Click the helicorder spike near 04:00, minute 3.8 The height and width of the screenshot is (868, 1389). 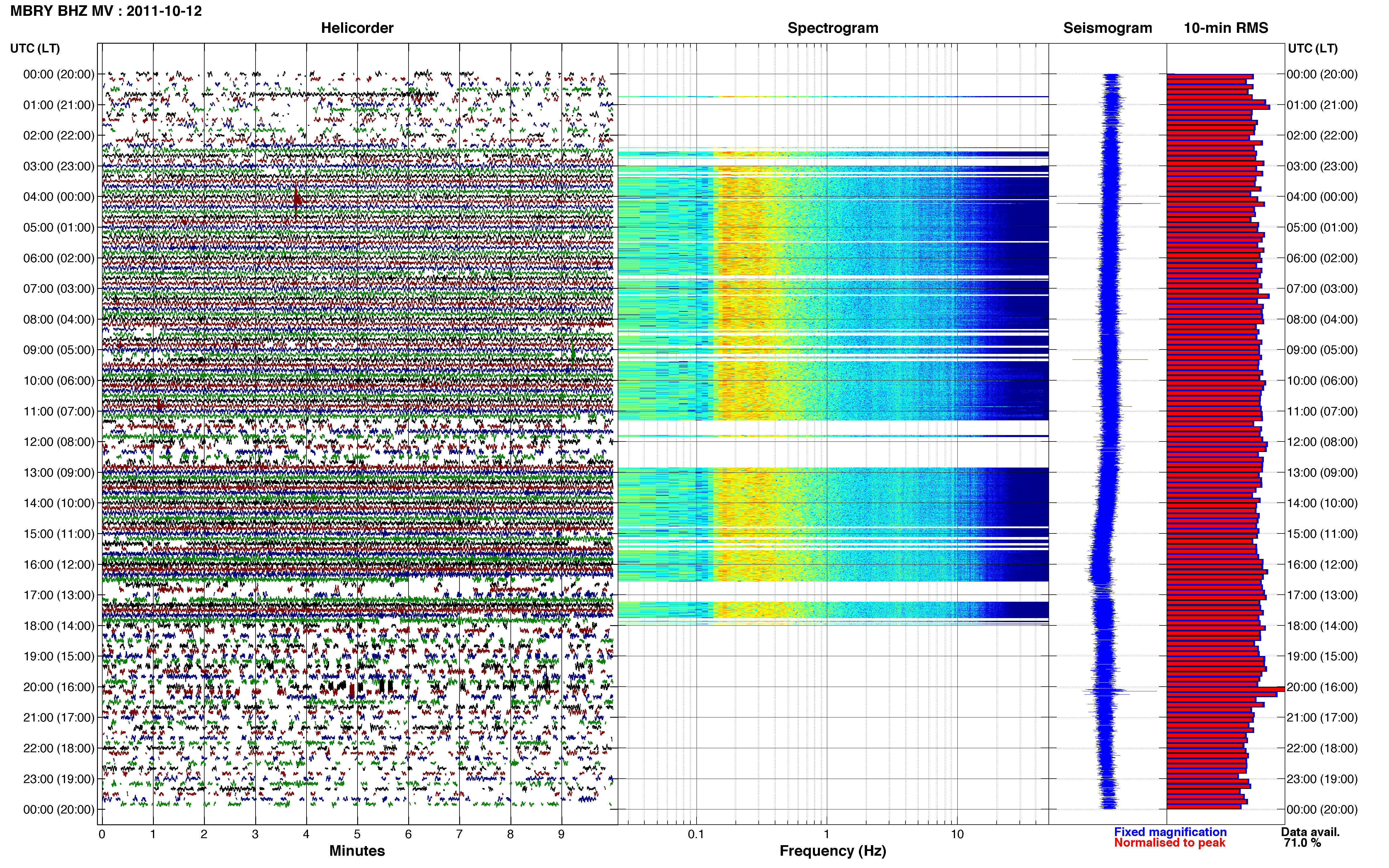[x=296, y=201]
